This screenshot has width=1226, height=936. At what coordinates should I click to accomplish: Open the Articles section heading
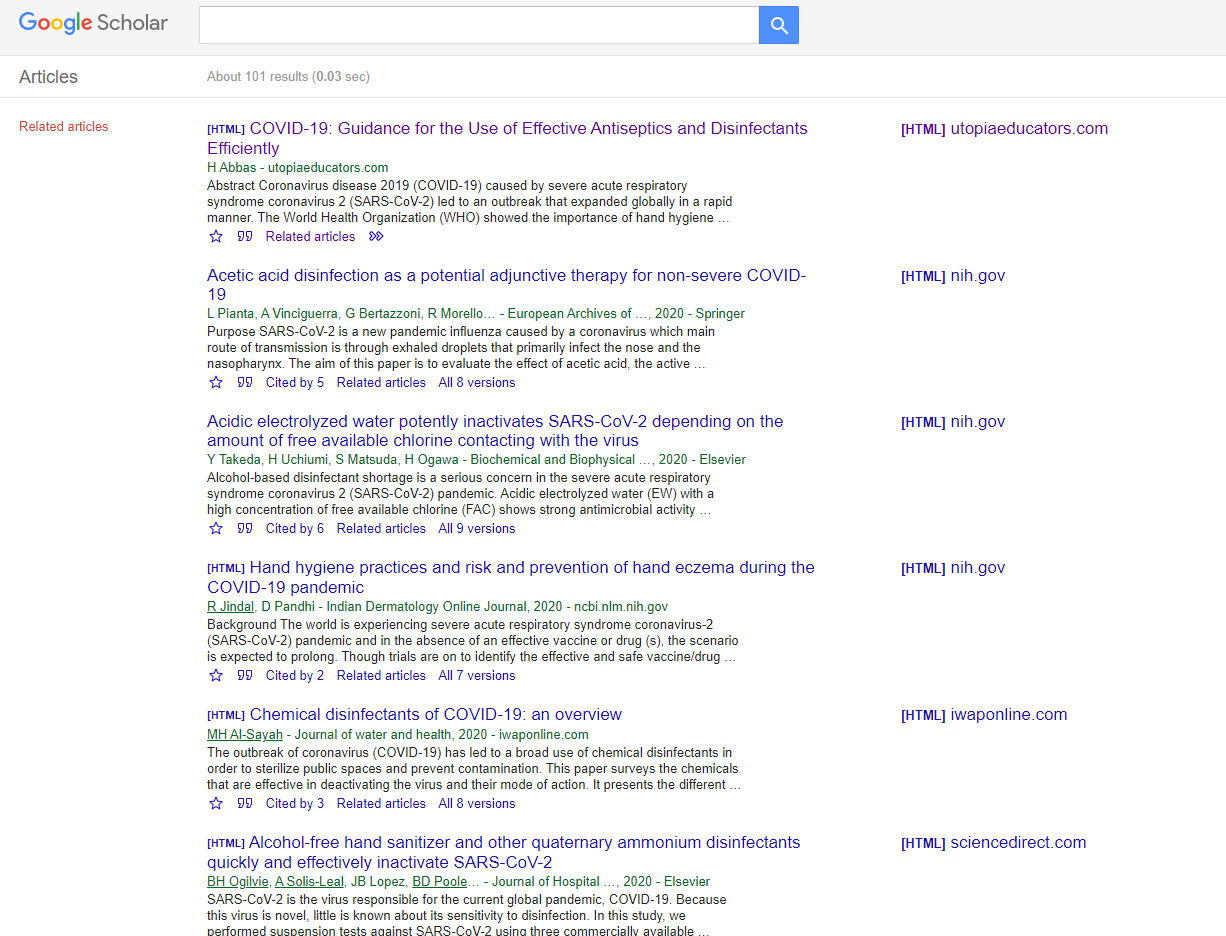[48, 77]
